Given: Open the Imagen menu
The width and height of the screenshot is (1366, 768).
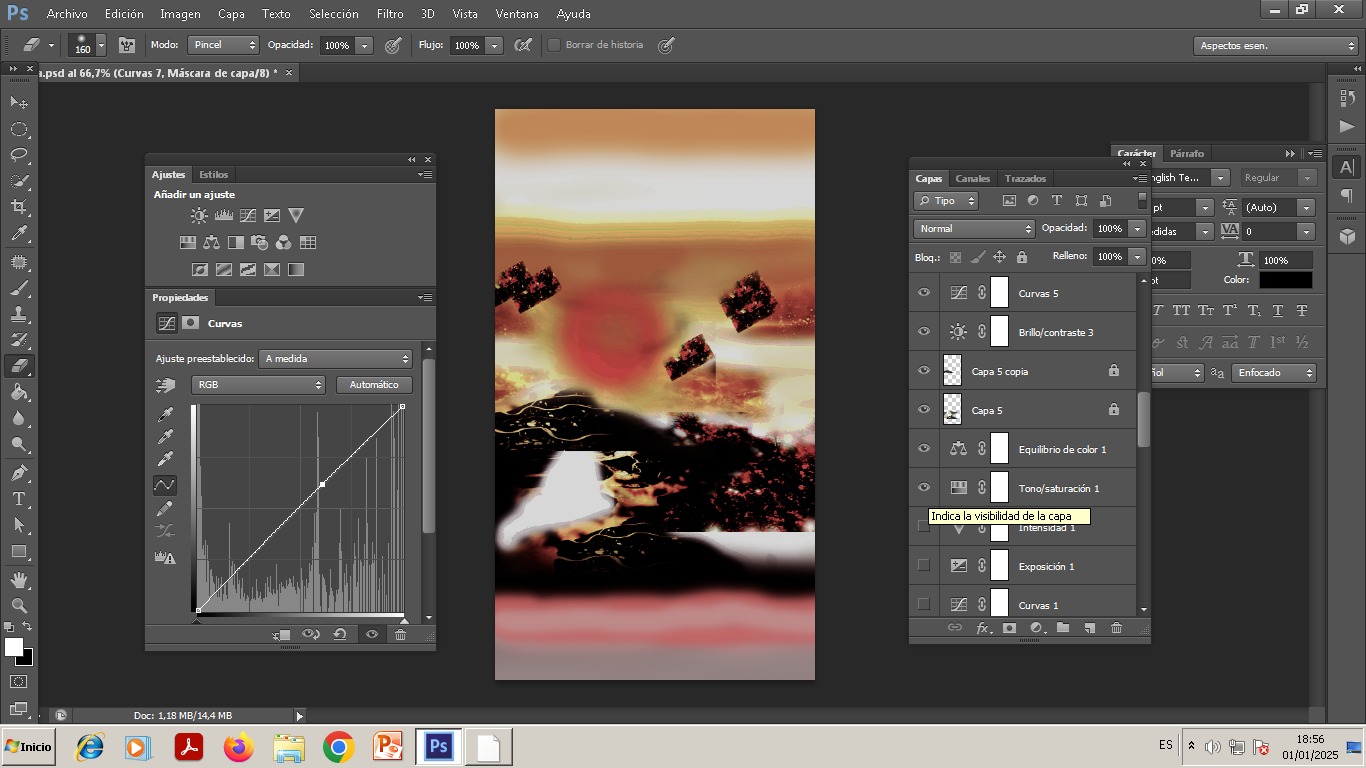Looking at the screenshot, I should point(180,14).
